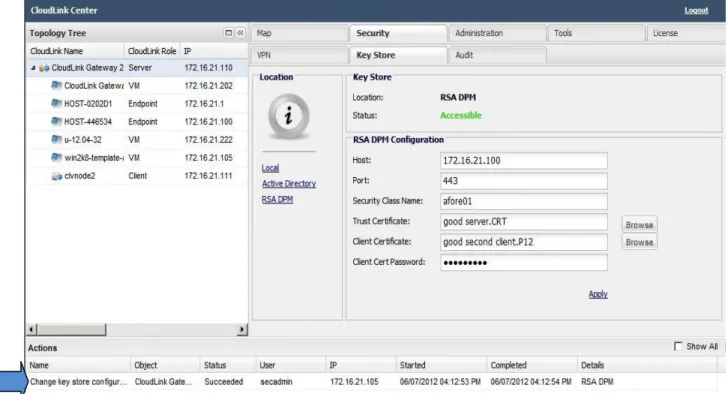
Task: Collapse the CloudLink Gateway 2 tree node
Action: (x=33, y=68)
